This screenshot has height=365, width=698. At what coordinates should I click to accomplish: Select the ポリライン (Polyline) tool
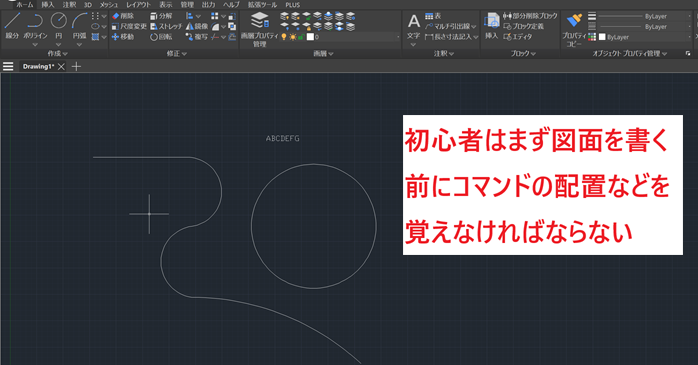pos(35,25)
